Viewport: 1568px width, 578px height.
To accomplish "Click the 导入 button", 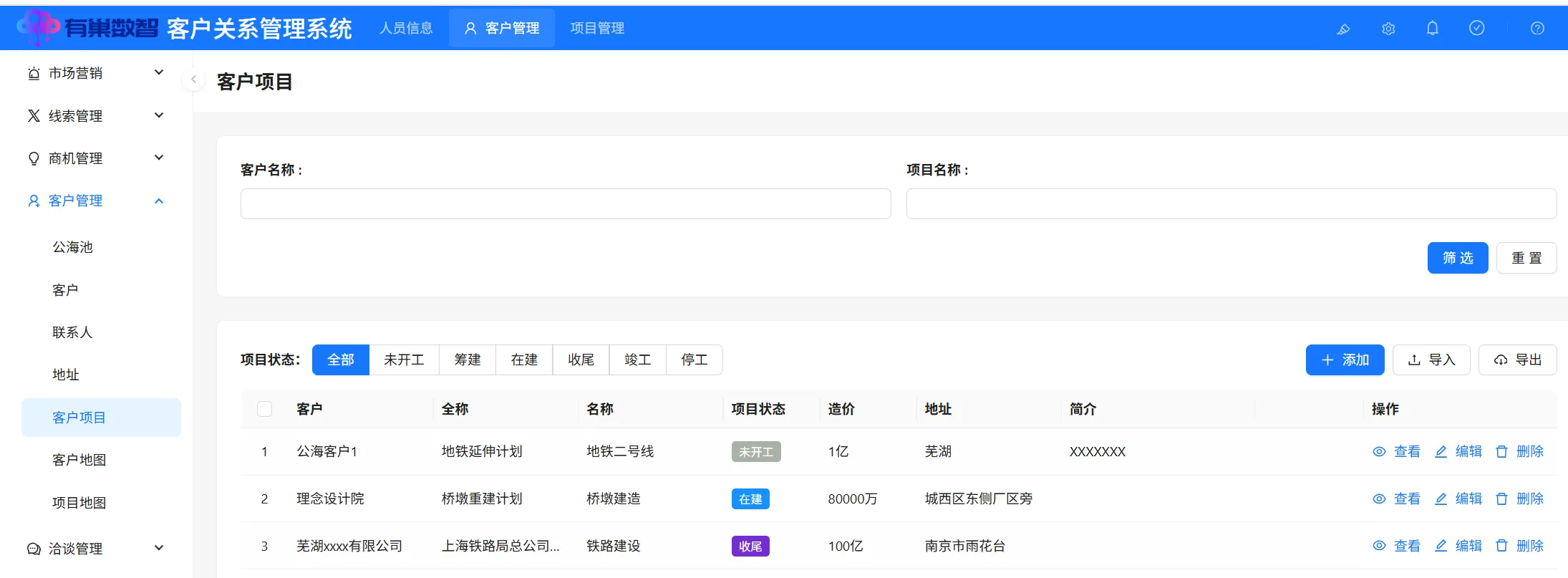I will coord(1431,360).
